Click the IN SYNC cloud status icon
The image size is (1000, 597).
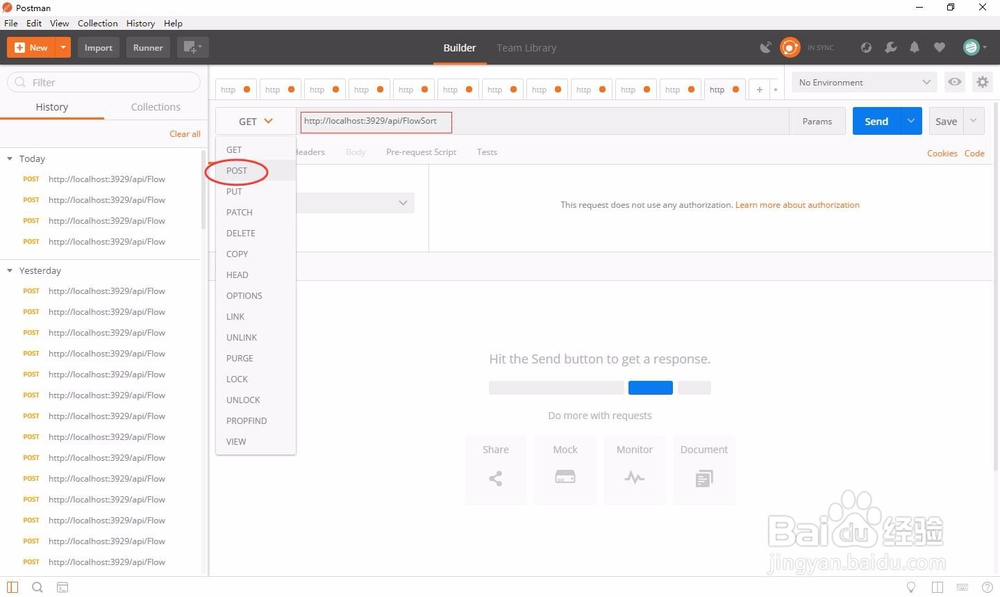(x=789, y=47)
